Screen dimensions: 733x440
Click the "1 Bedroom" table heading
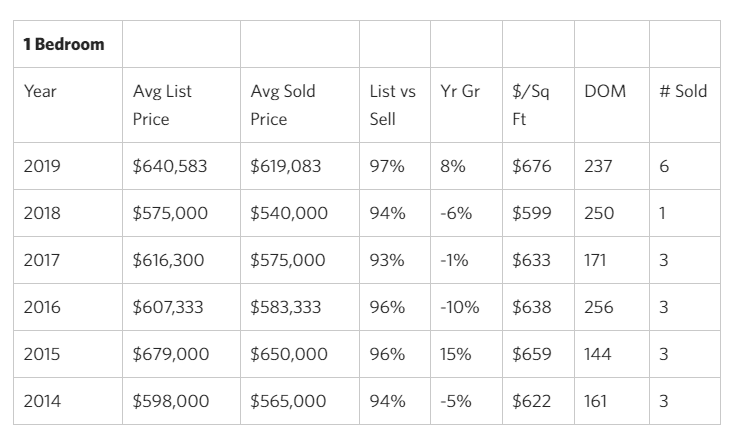pyautogui.click(x=64, y=45)
